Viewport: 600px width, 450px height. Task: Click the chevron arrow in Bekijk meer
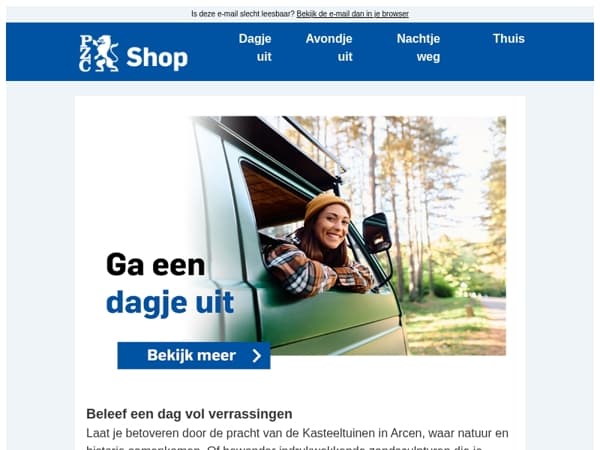(257, 355)
